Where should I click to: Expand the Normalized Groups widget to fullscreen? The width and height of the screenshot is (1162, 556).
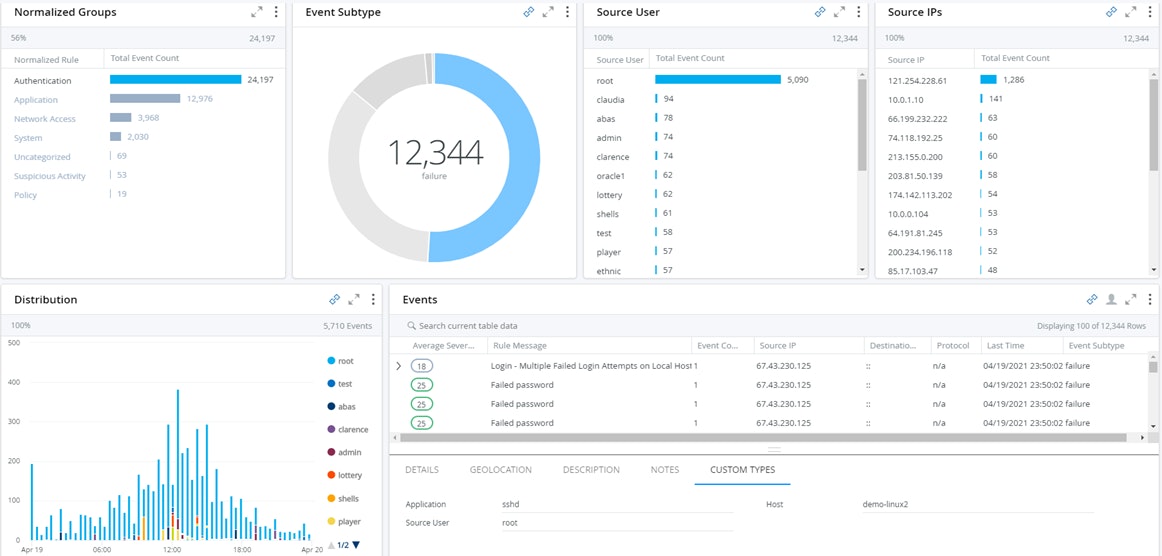[257, 12]
